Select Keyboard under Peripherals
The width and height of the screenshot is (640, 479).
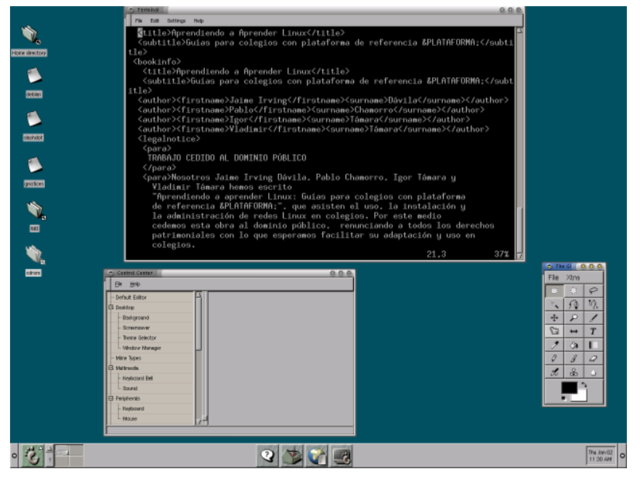(x=133, y=408)
